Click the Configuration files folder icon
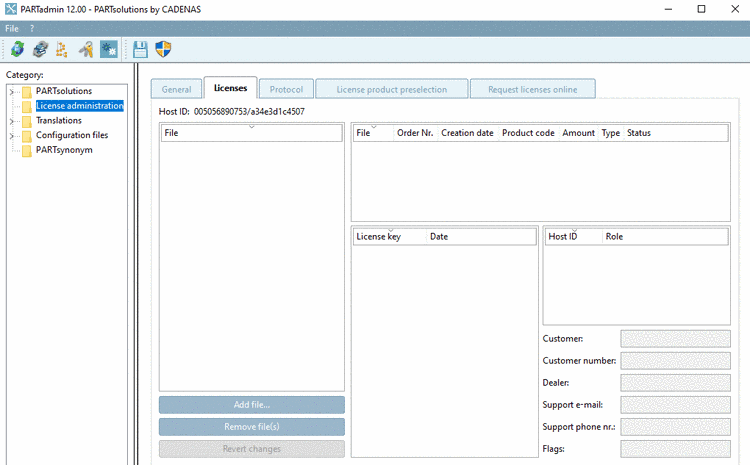 pos(27,135)
